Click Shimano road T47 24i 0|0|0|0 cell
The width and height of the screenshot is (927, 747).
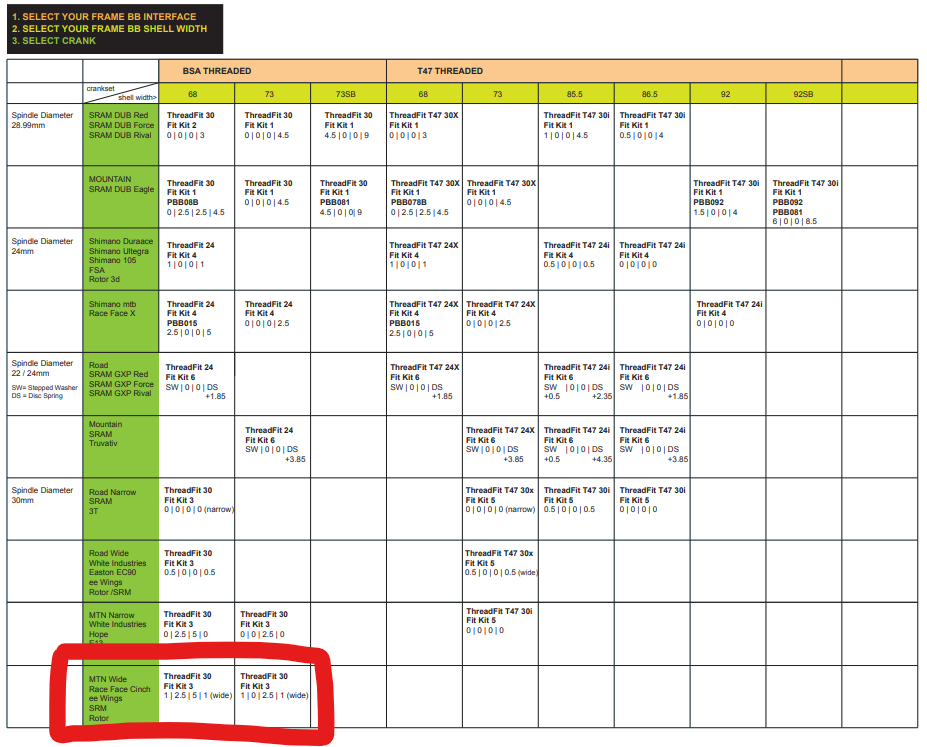pyautogui.click(x=652, y=259)
